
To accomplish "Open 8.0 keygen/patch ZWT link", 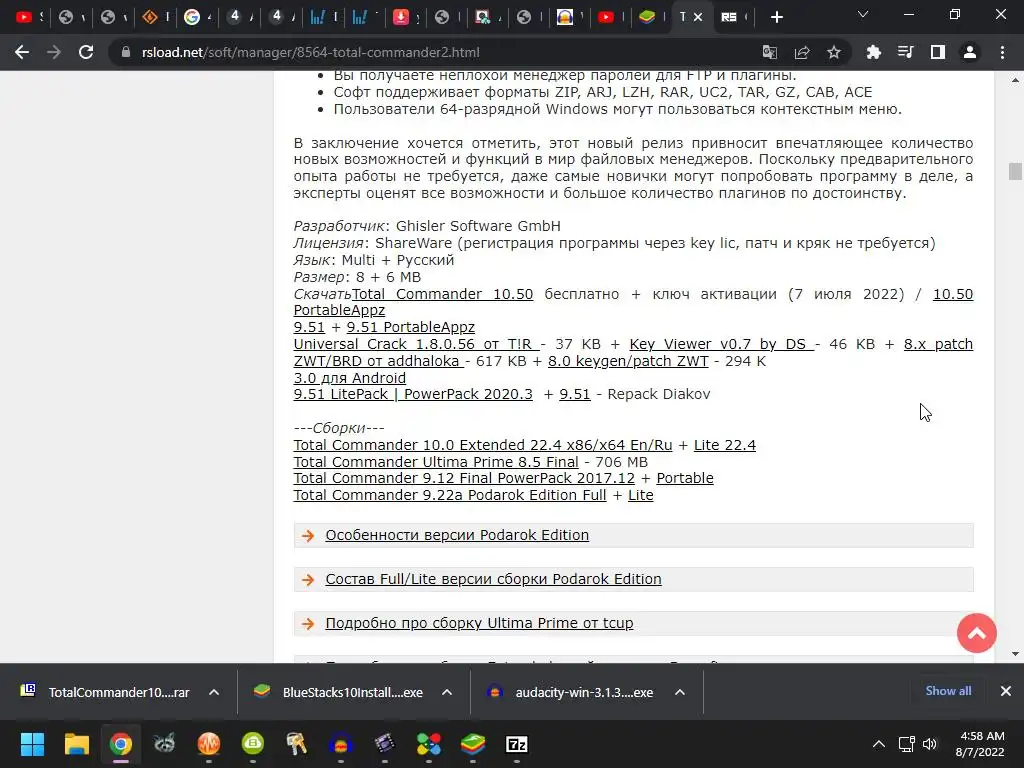I will click(628, 361).
